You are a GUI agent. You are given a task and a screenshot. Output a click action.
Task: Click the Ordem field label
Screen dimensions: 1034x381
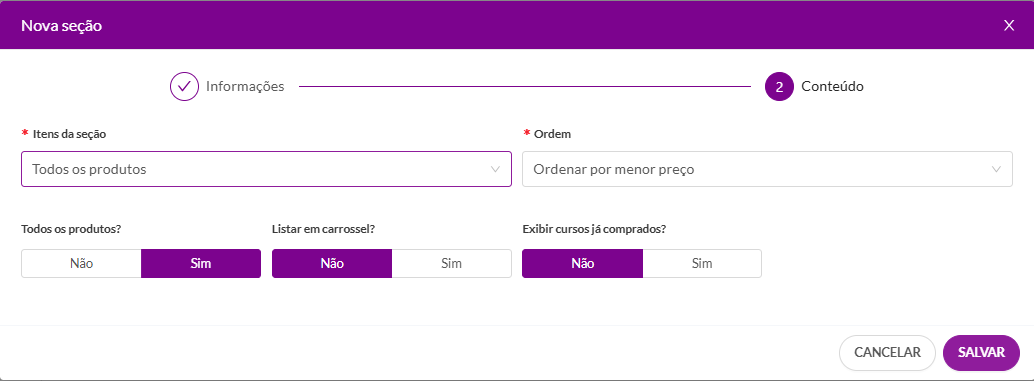[x=553, y=134]
